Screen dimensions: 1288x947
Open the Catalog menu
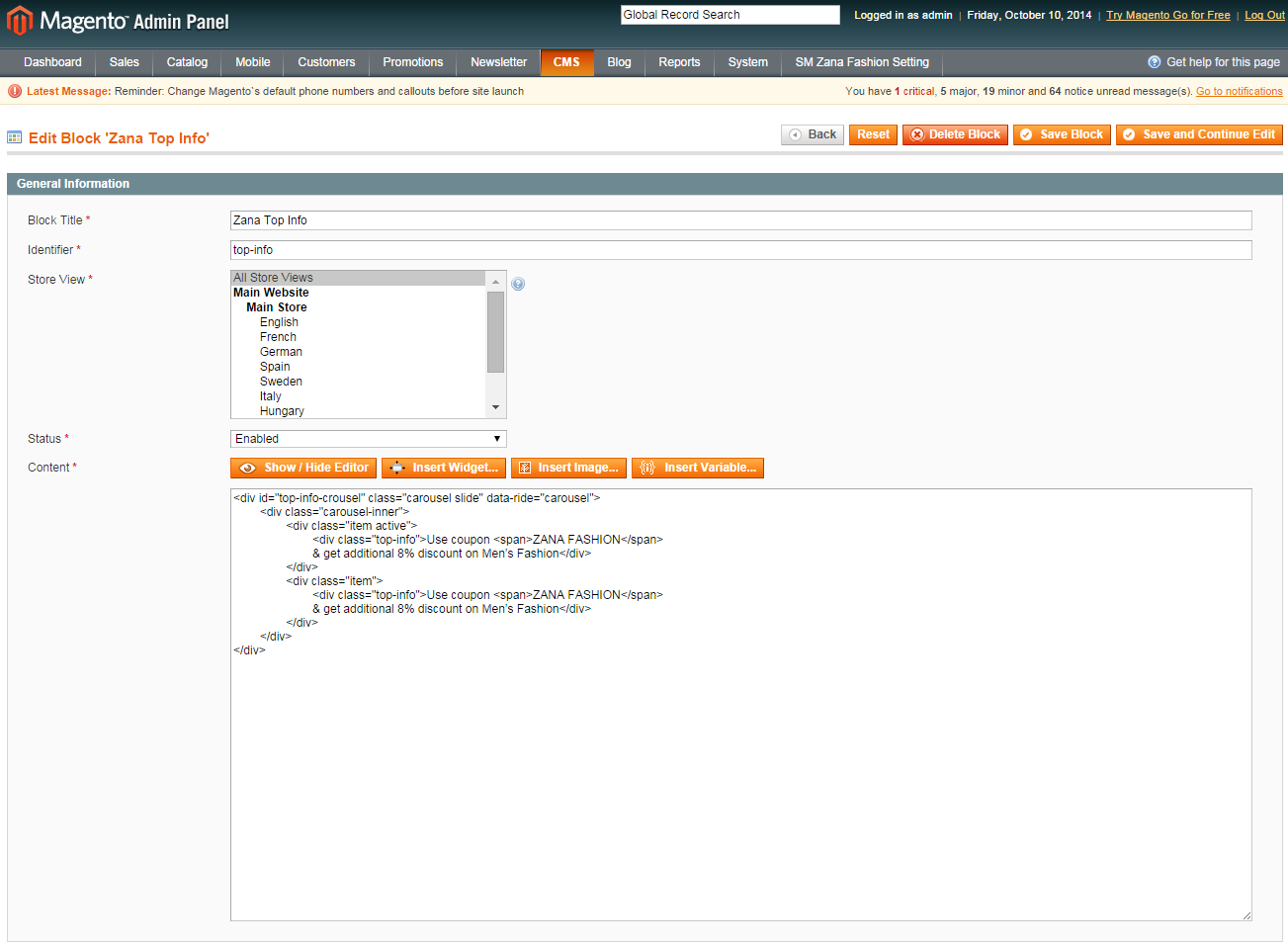point(187,62)
